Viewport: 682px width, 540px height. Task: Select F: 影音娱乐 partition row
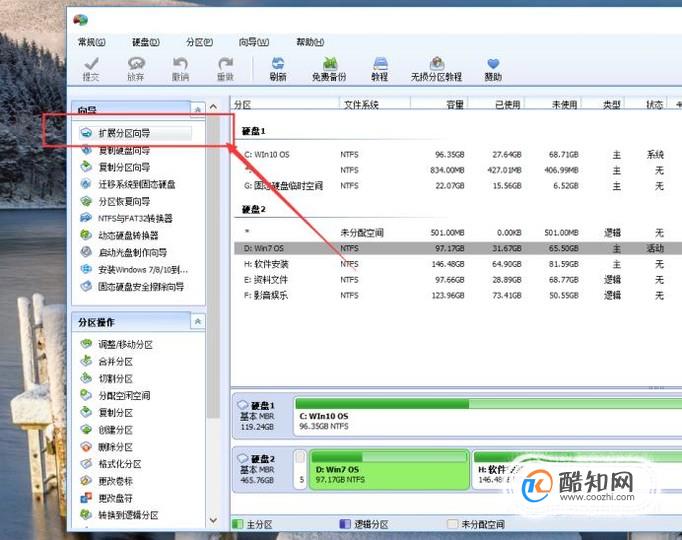tap(457, 295)
